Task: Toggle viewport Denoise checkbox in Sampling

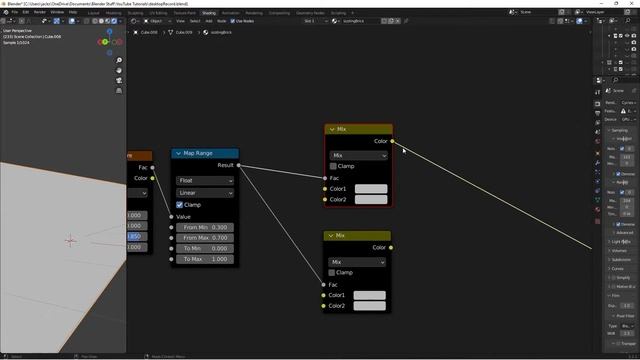Action: (x=618, y=174)
